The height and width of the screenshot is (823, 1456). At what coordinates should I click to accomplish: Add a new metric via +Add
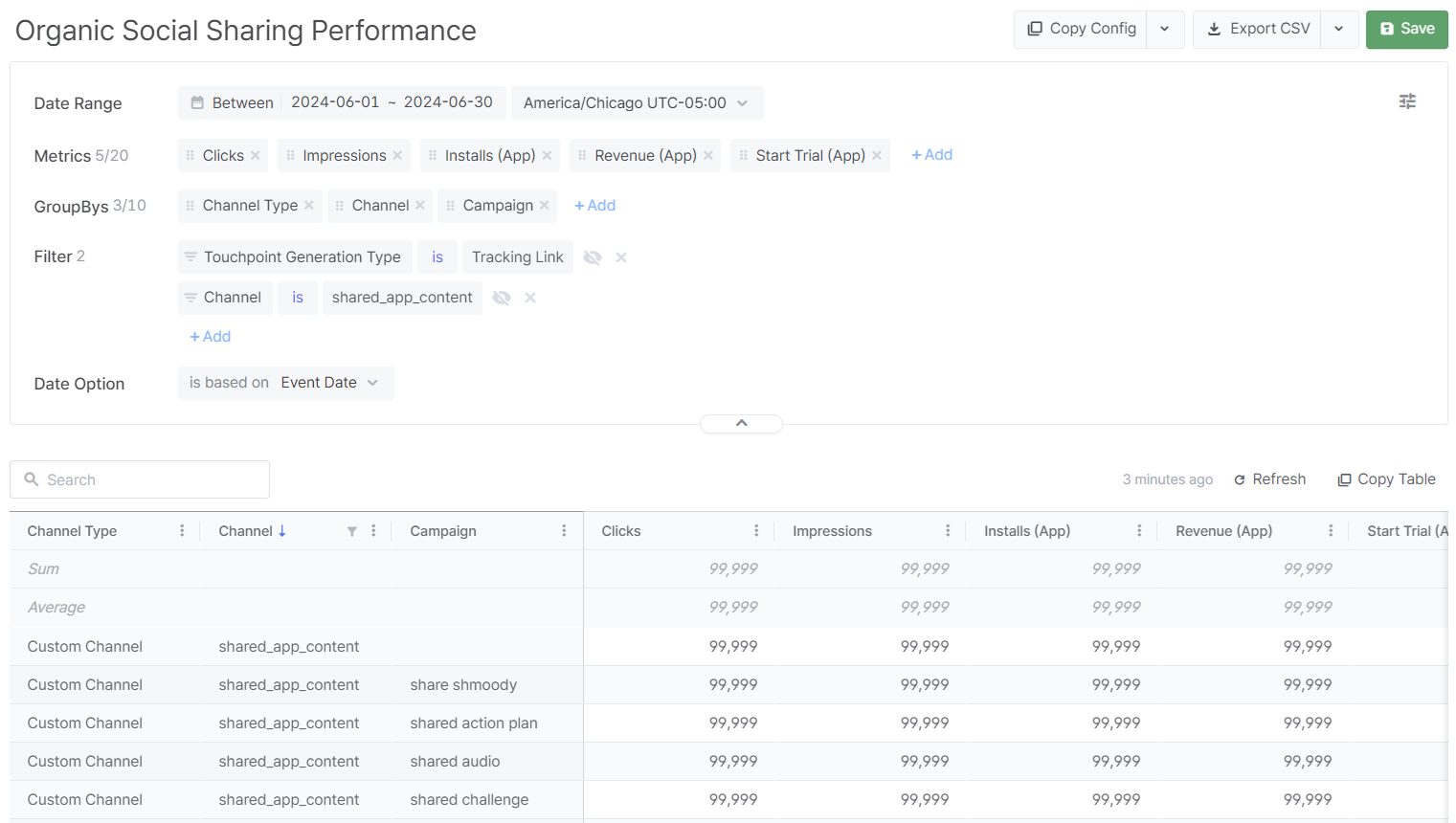[x=931, y=155]
